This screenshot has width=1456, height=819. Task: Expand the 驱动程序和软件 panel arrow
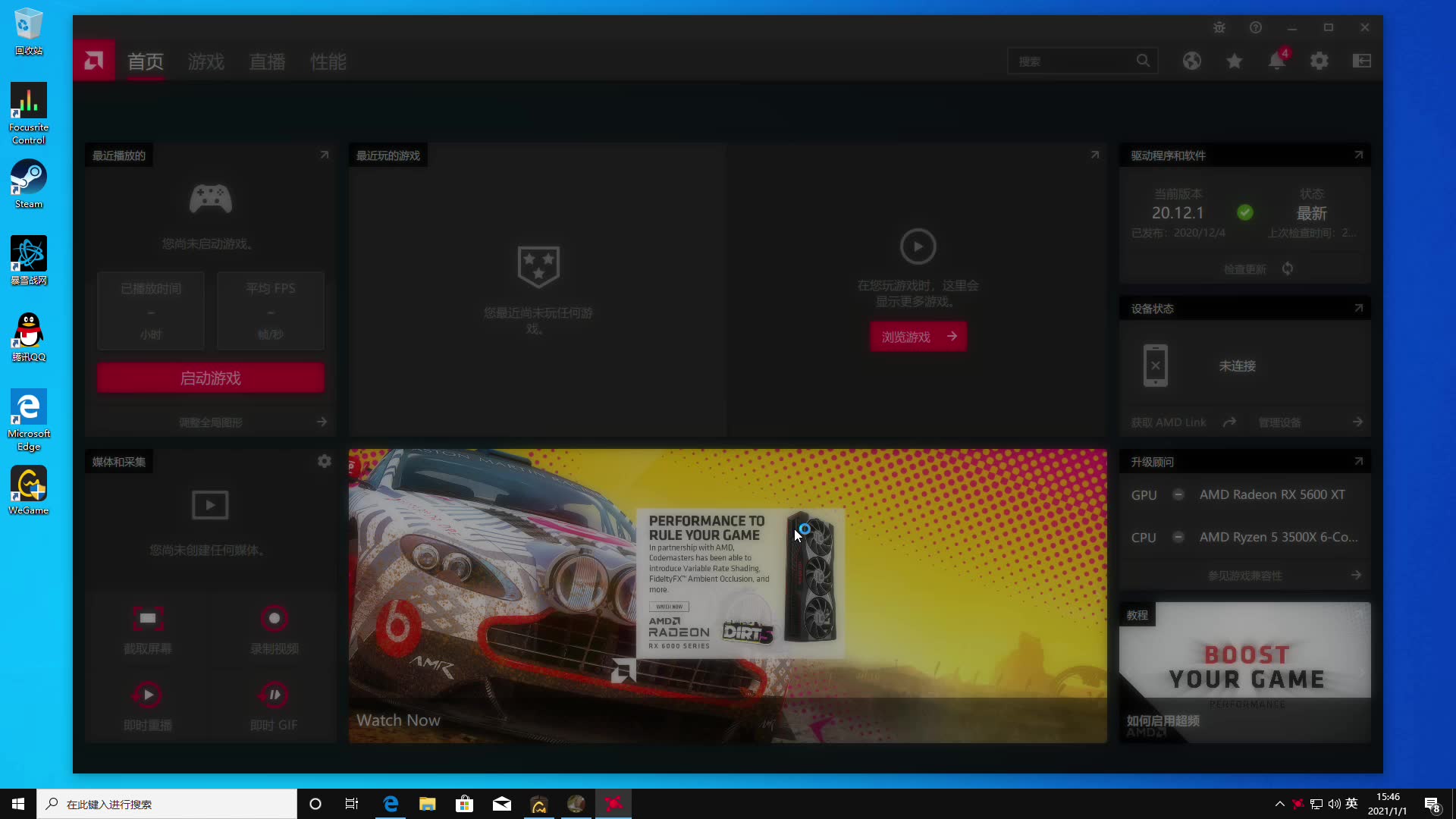pyautogui.click(x=1358, y=155)
